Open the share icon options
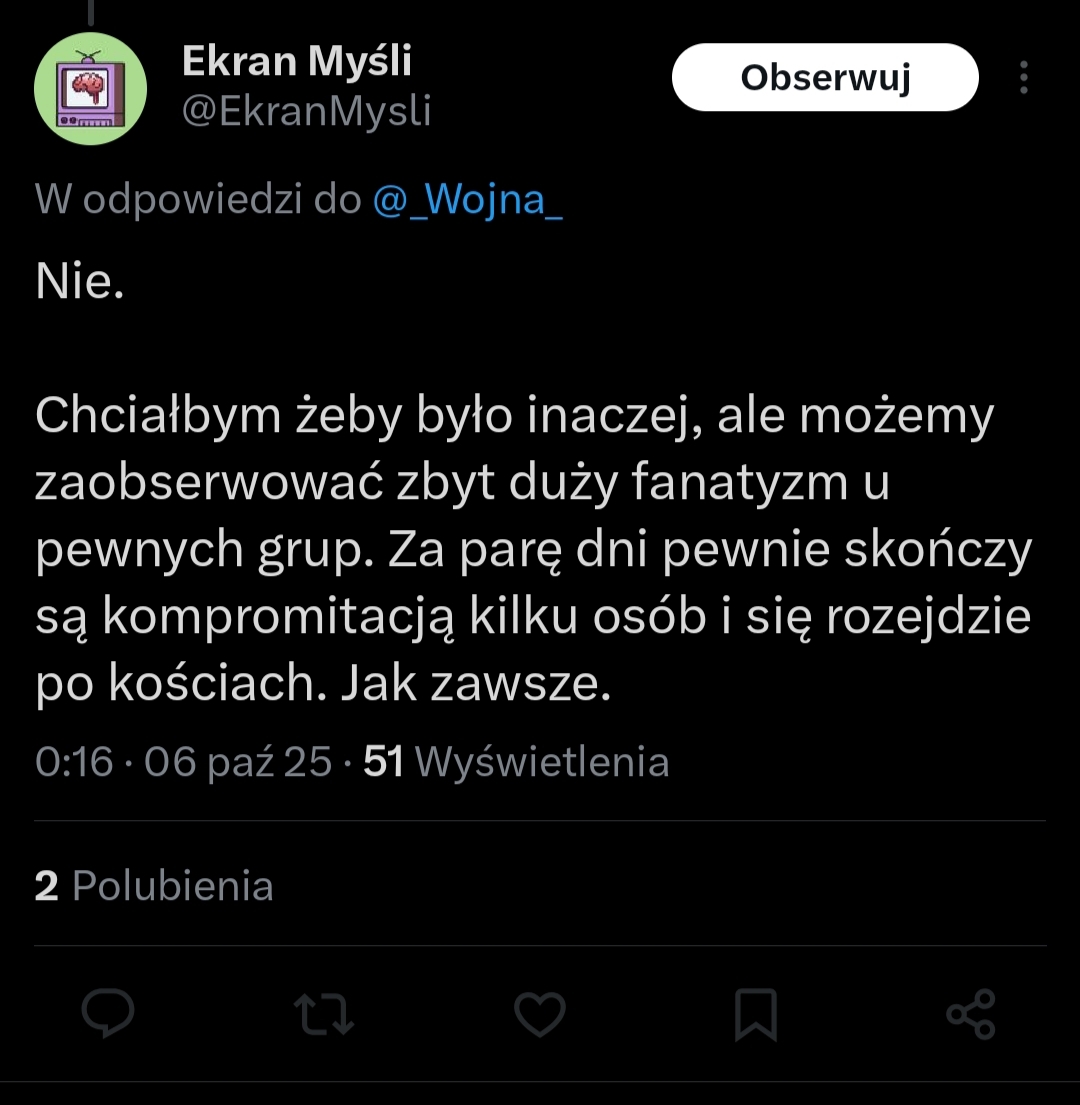This screenshot has height=1105, width=1080. [x=971, y=1015]
